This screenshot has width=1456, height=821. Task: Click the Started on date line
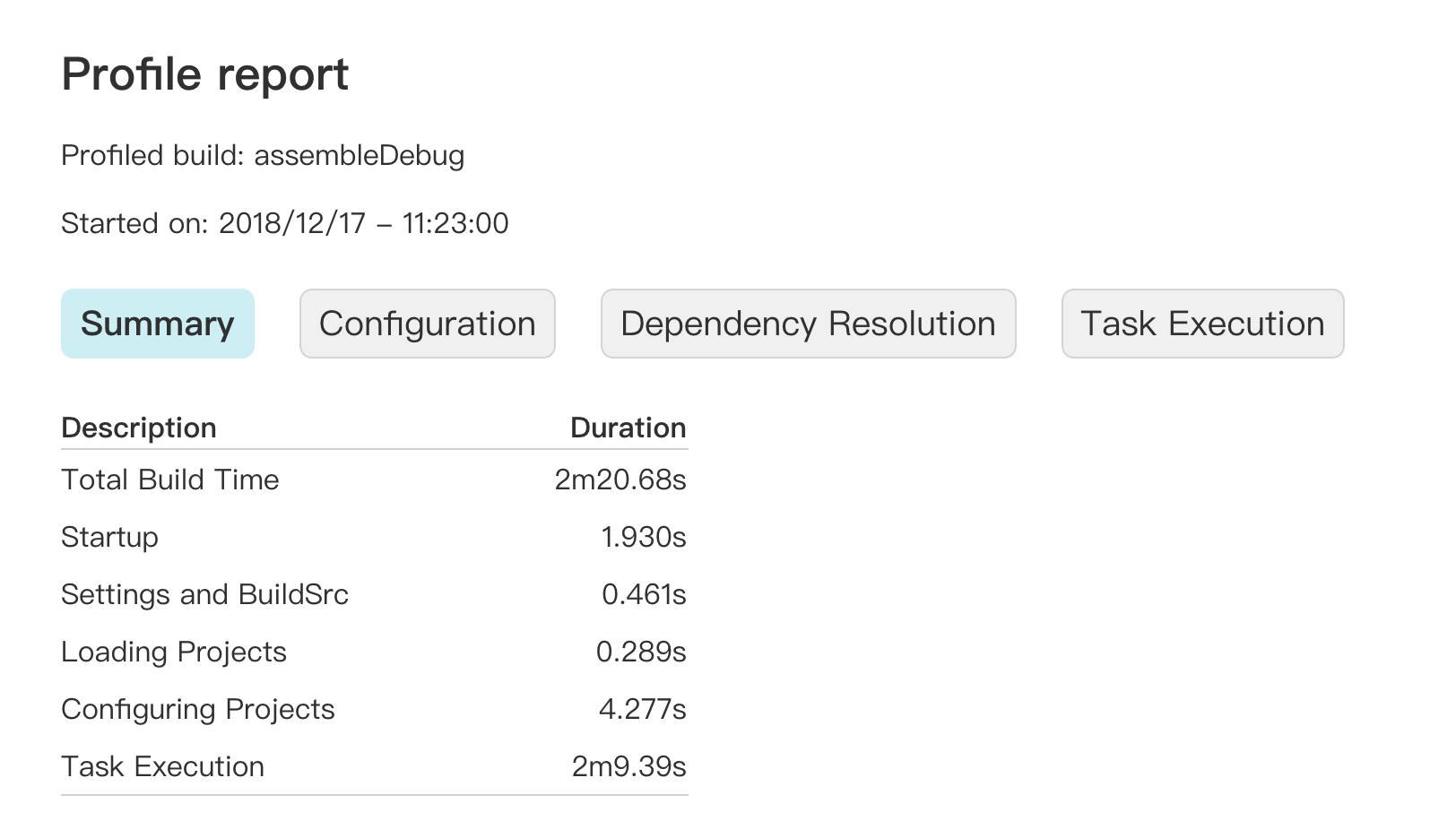point(285,223)
